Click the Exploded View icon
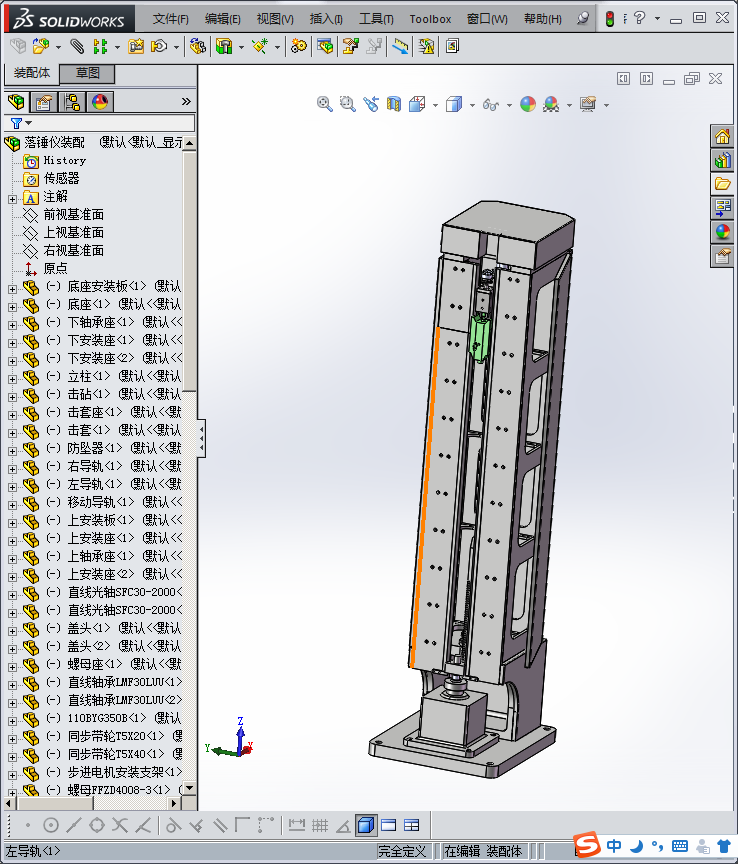Image resolution: width=738 pixels, height=864 pixels. click(x=351, y=46)
